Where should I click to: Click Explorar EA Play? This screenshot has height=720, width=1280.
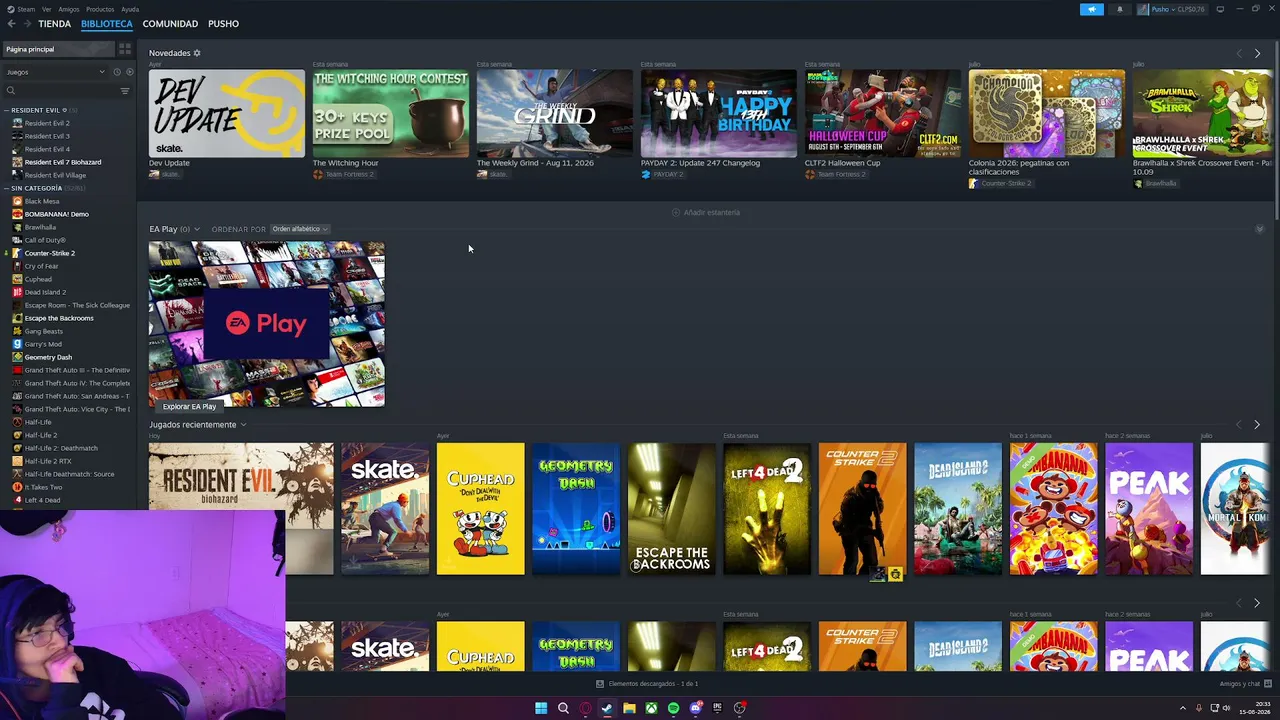pos(189,407)
